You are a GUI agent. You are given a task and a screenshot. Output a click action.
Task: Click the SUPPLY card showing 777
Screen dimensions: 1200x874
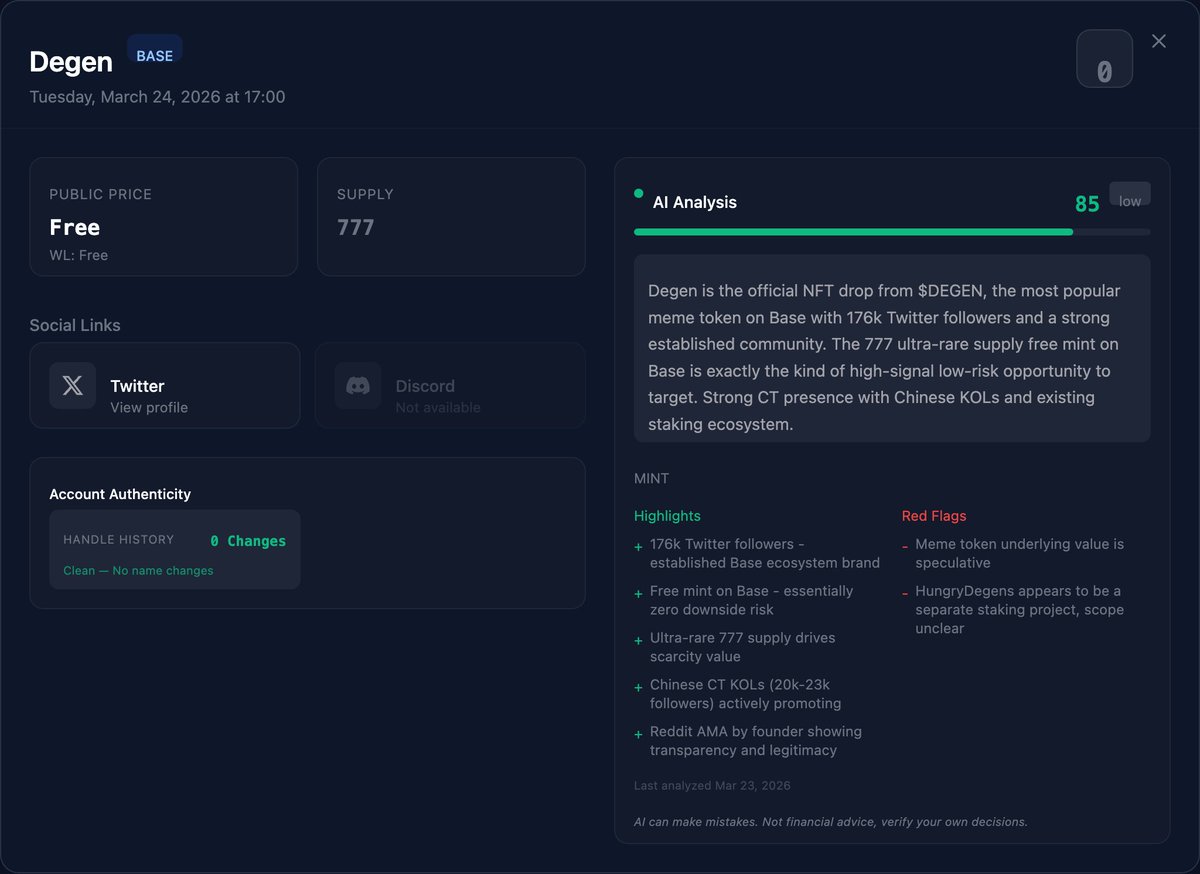(x=451, y=217)
